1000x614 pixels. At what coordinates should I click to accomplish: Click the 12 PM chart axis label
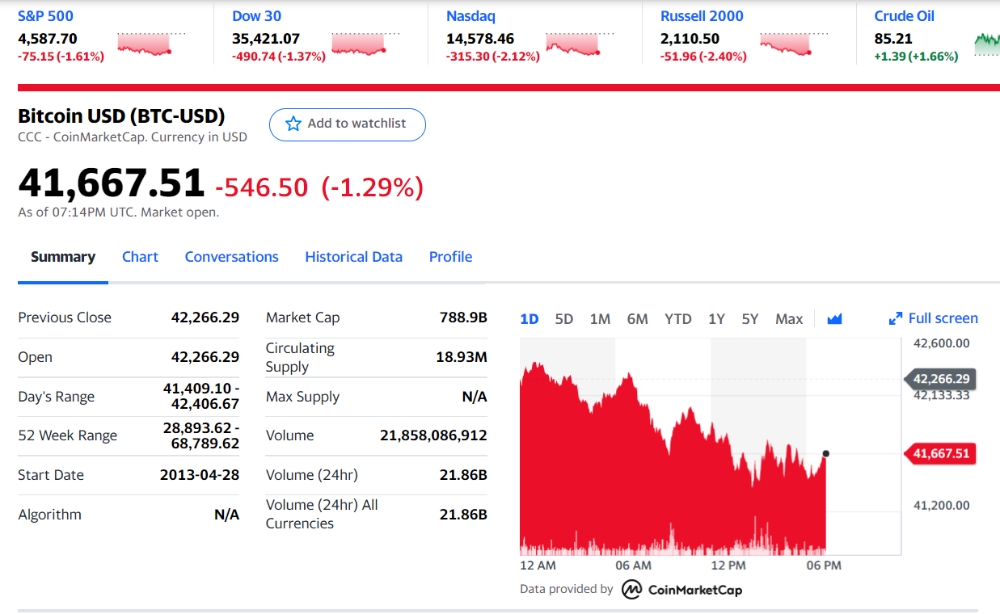(728, 566)
